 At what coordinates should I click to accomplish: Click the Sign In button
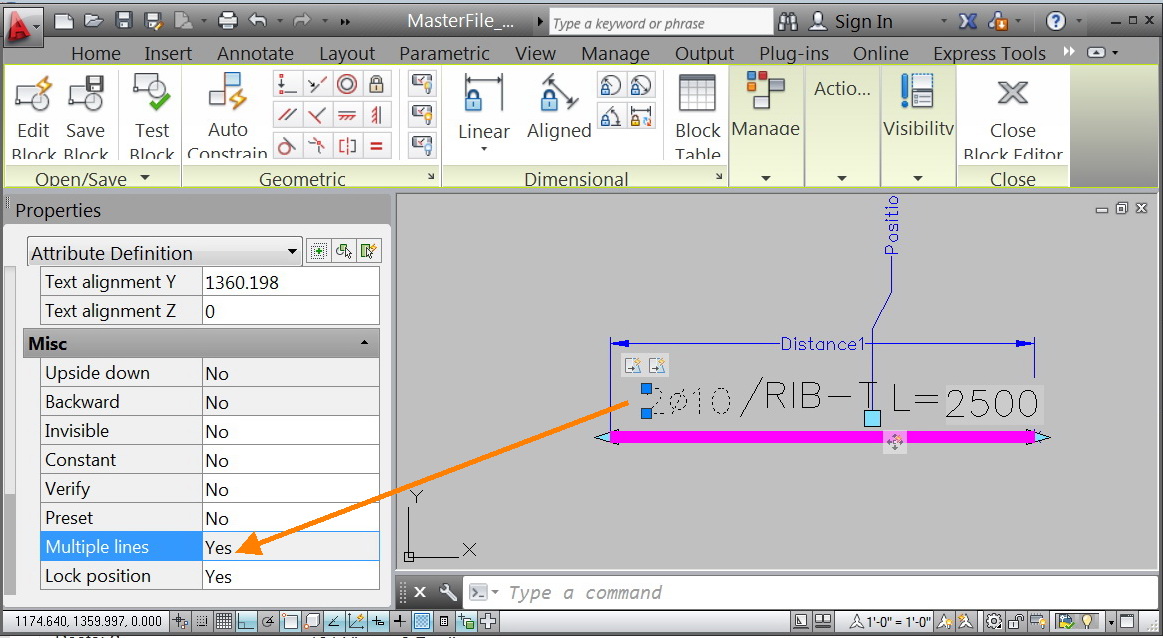pos(850,22)
